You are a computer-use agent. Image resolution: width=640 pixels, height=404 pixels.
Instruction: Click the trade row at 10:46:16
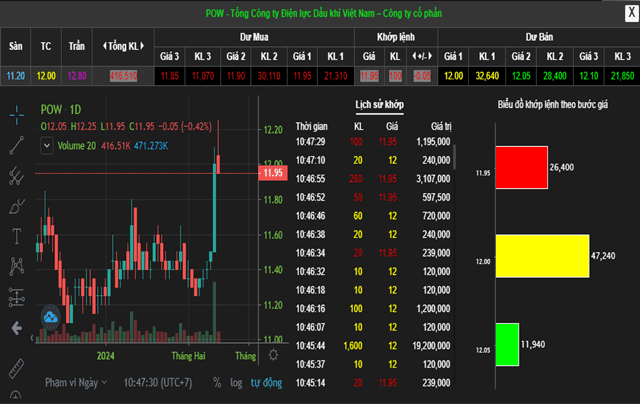click(373, 309)
